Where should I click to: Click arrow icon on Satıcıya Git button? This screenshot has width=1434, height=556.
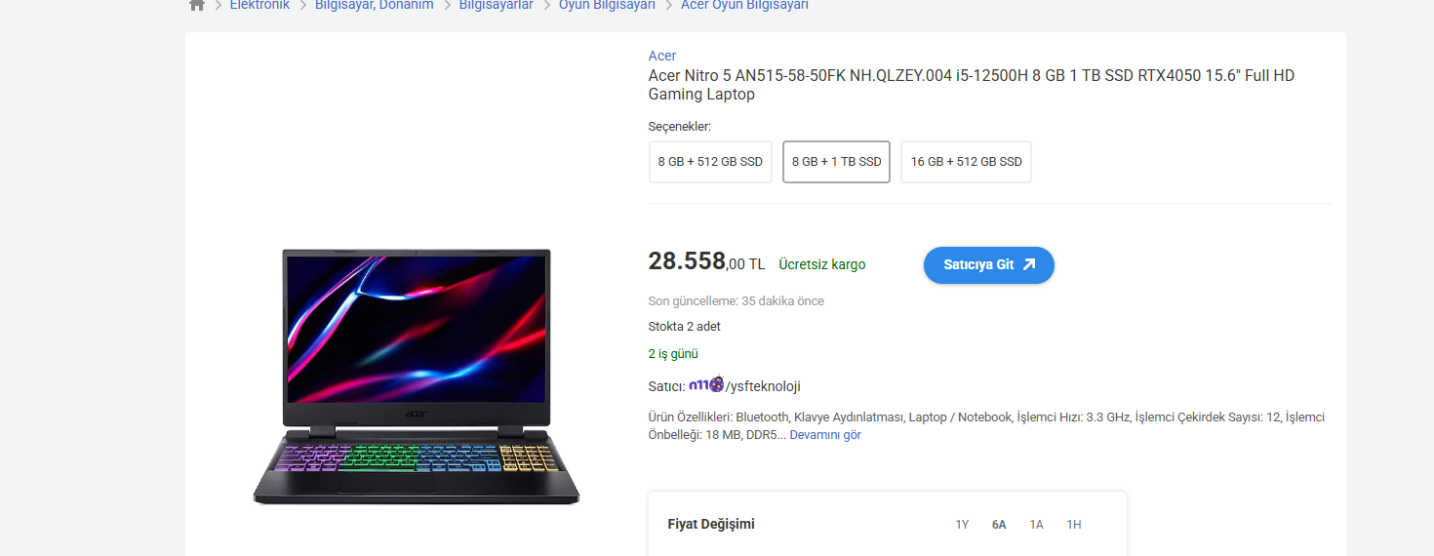click(1029, 265)
